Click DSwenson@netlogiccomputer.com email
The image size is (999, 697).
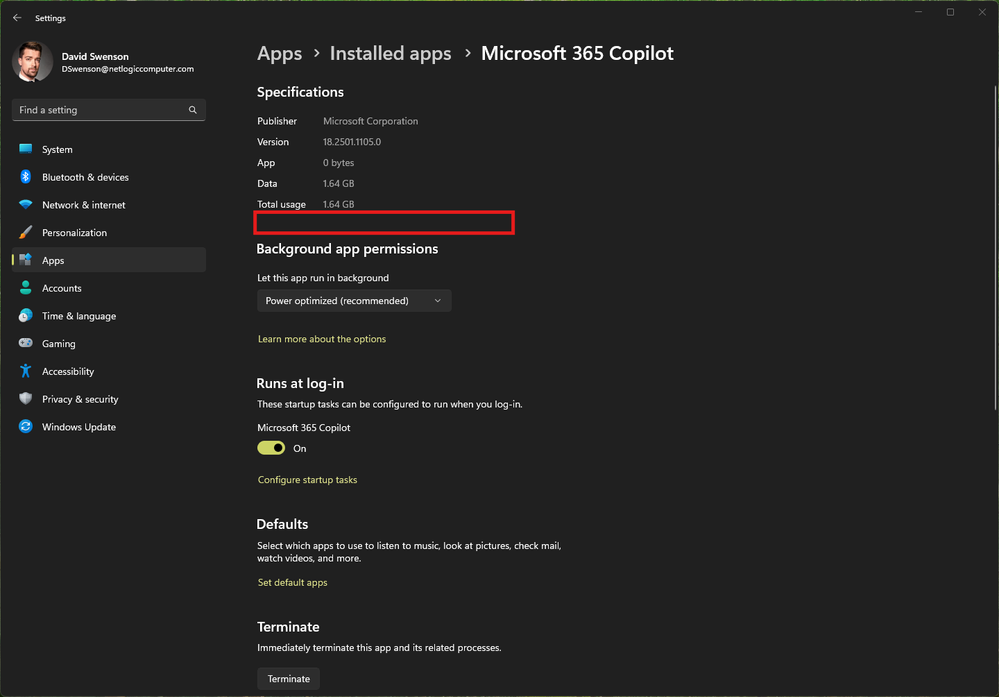coord(127,69)
